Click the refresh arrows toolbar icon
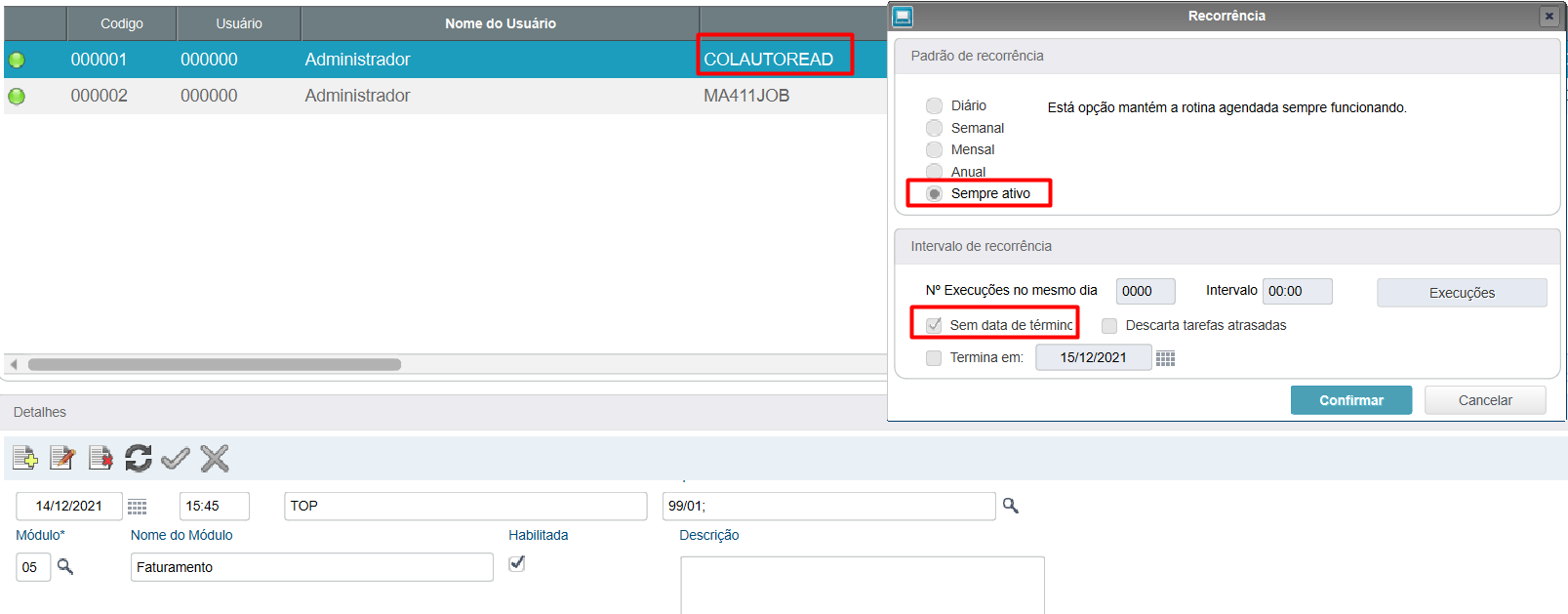The width and height of the screenshot is (1568, 614). [x=139, y=457]
